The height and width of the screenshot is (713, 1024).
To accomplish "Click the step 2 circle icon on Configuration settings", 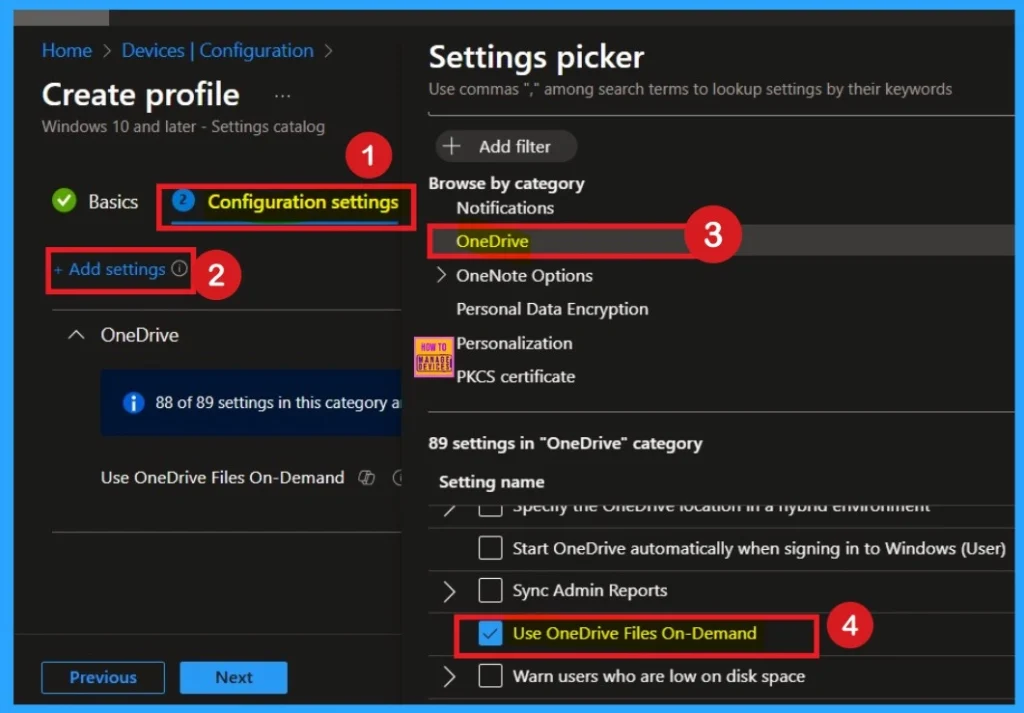I will pyautogui.click(x=183, y=201).
